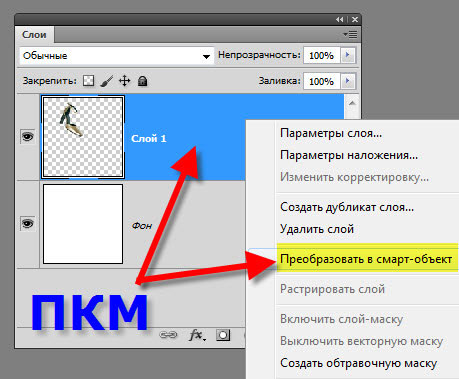This screenshot has width=459, height=379.
Task: Click the Заливка 100% field
Action: pyautogui.click(x=322, y=81)
